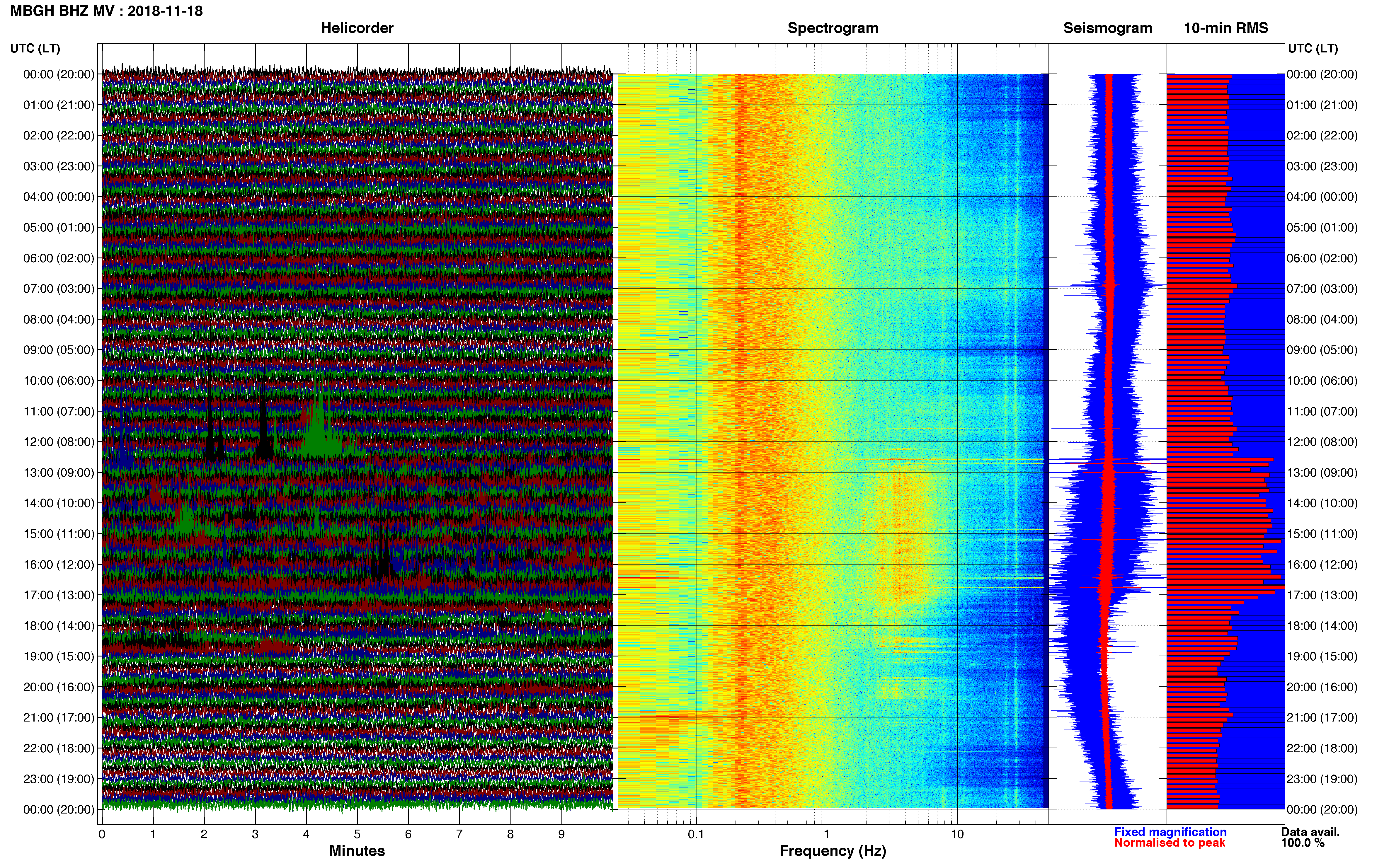Click 17:00 (13:00) on the Helicorder time axis
The width and height of the screenshot is (1389, 868).
(x=59, y=595)
